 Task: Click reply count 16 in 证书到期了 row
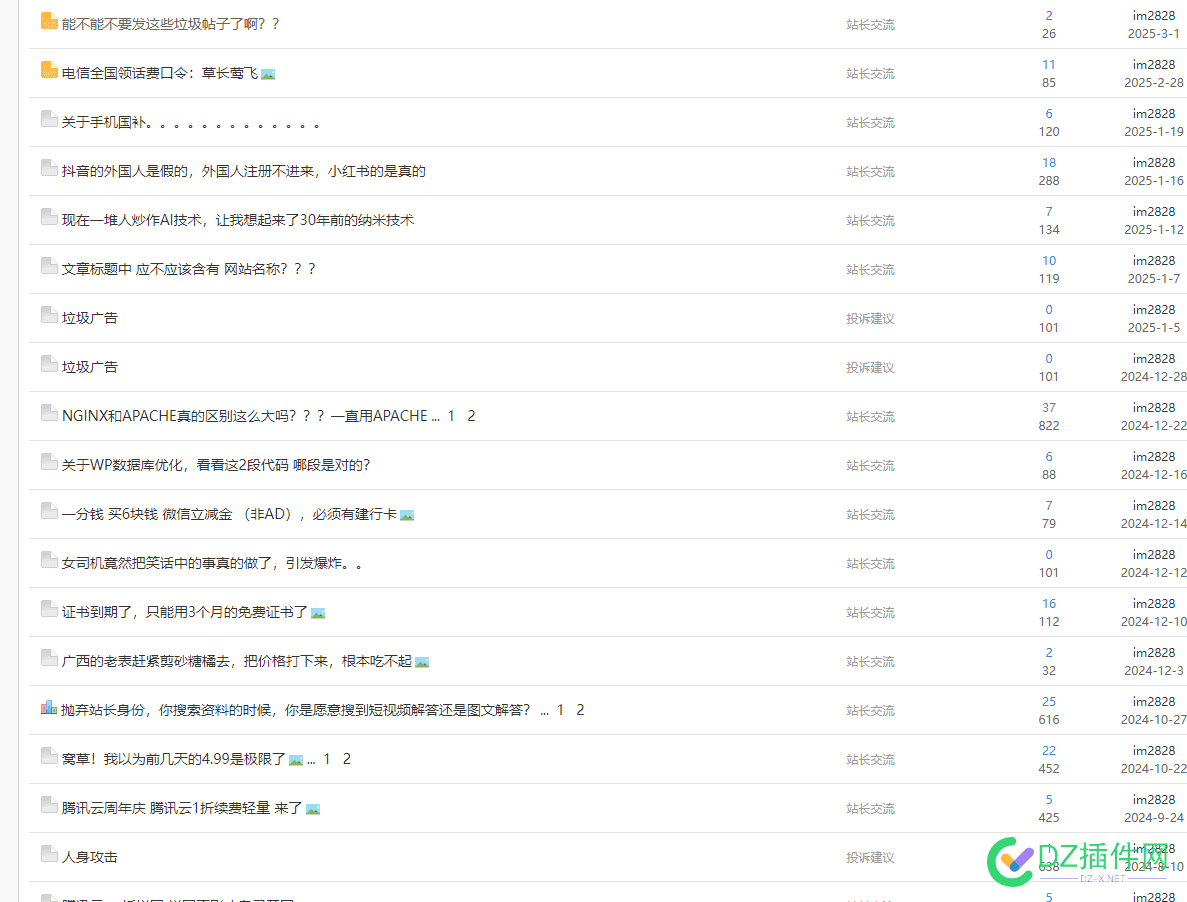[1048, 604]
